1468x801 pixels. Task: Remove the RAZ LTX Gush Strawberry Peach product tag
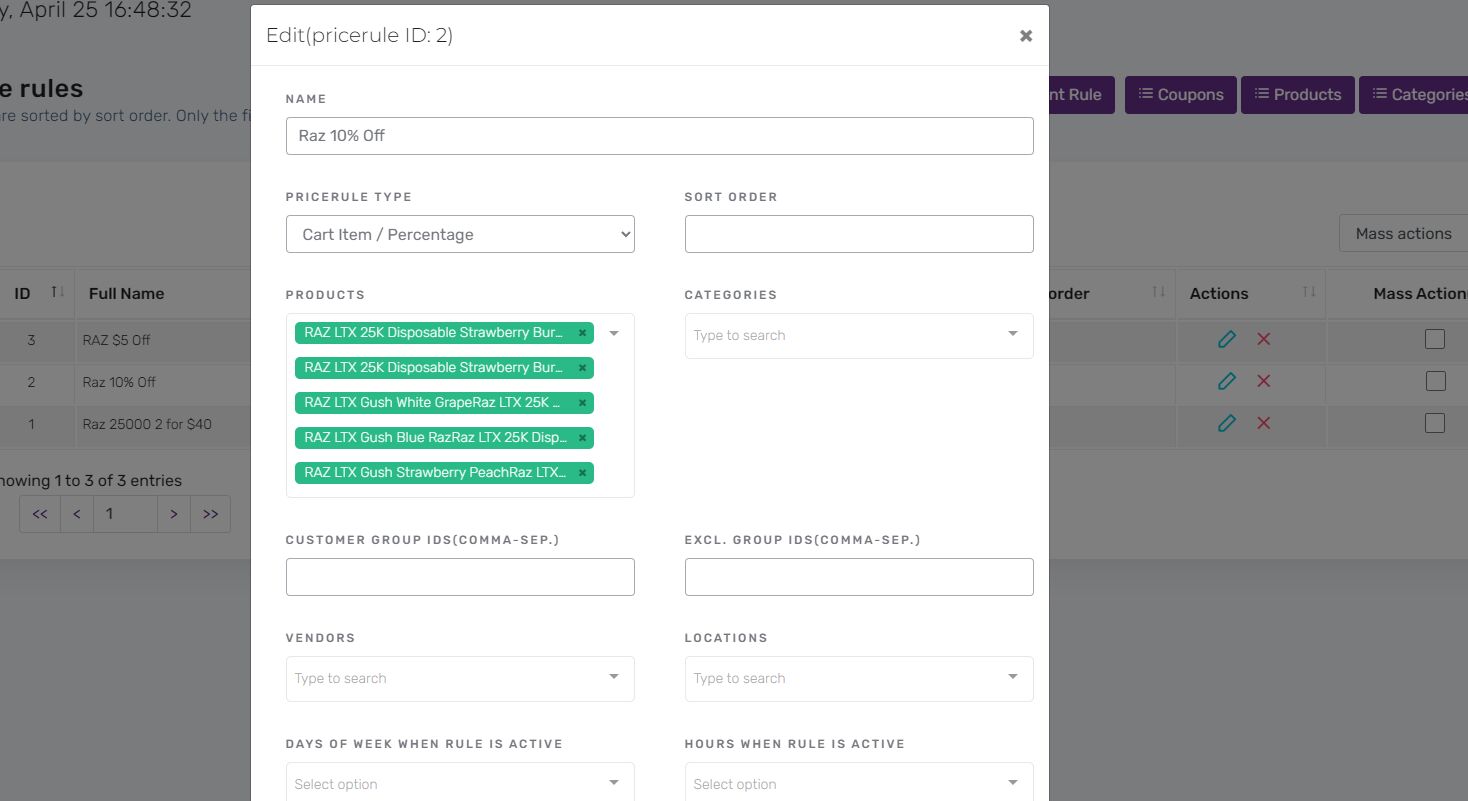[582, 473]
